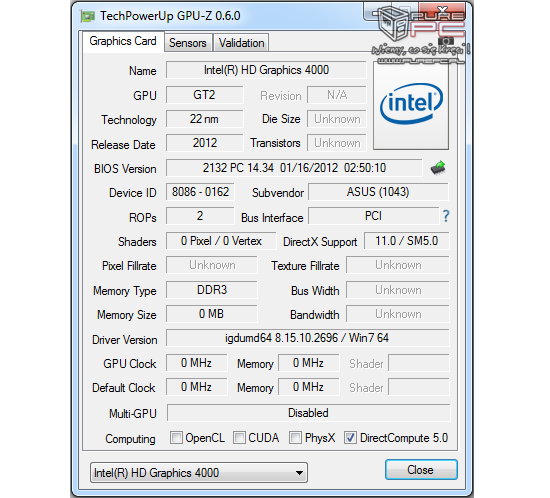Viewport: 550px width, 498px height.
Task: Click the GPU Clock field showing 0 MHz
Action: (196, 363)
